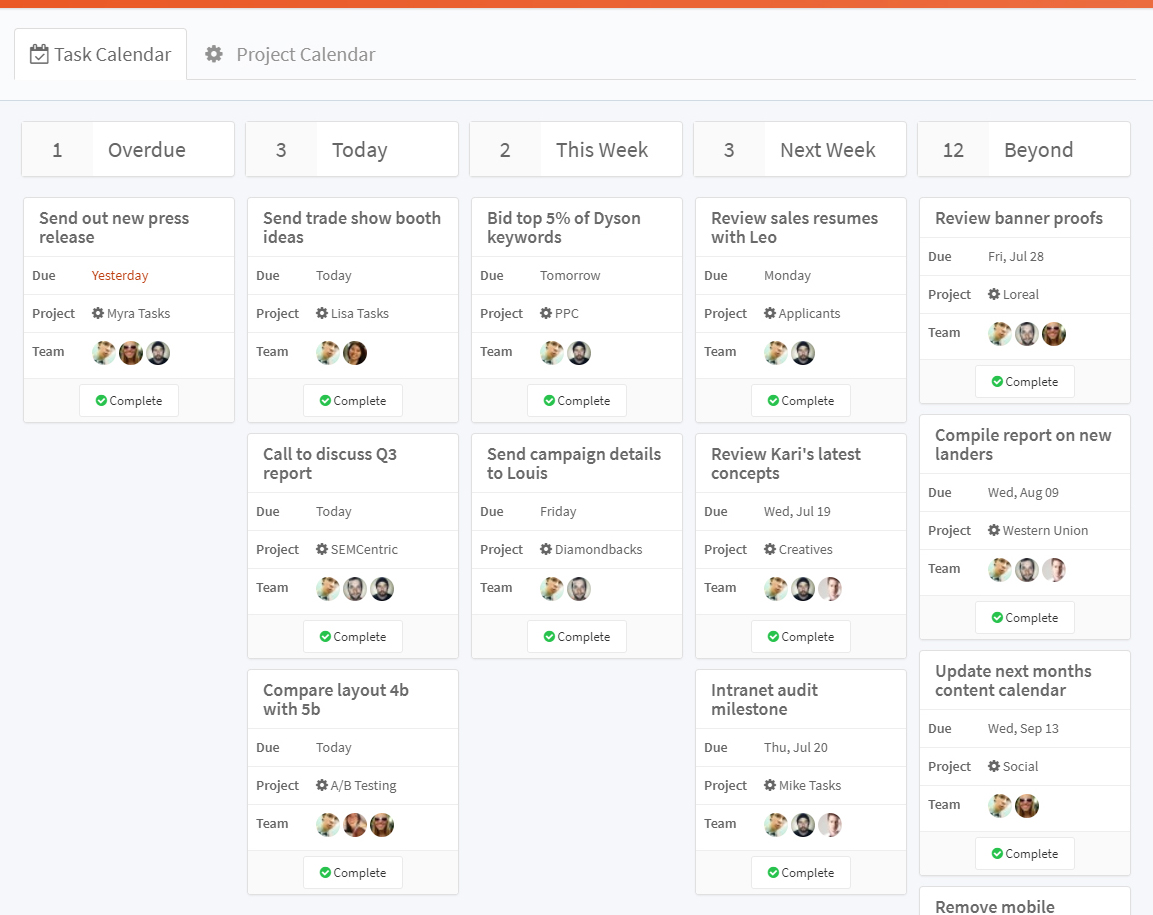The width and height of the screenshot is (1153, 915).
Task: Click last team avatar on 'Review Kari's latest concepts'
Action: (830, 588)
